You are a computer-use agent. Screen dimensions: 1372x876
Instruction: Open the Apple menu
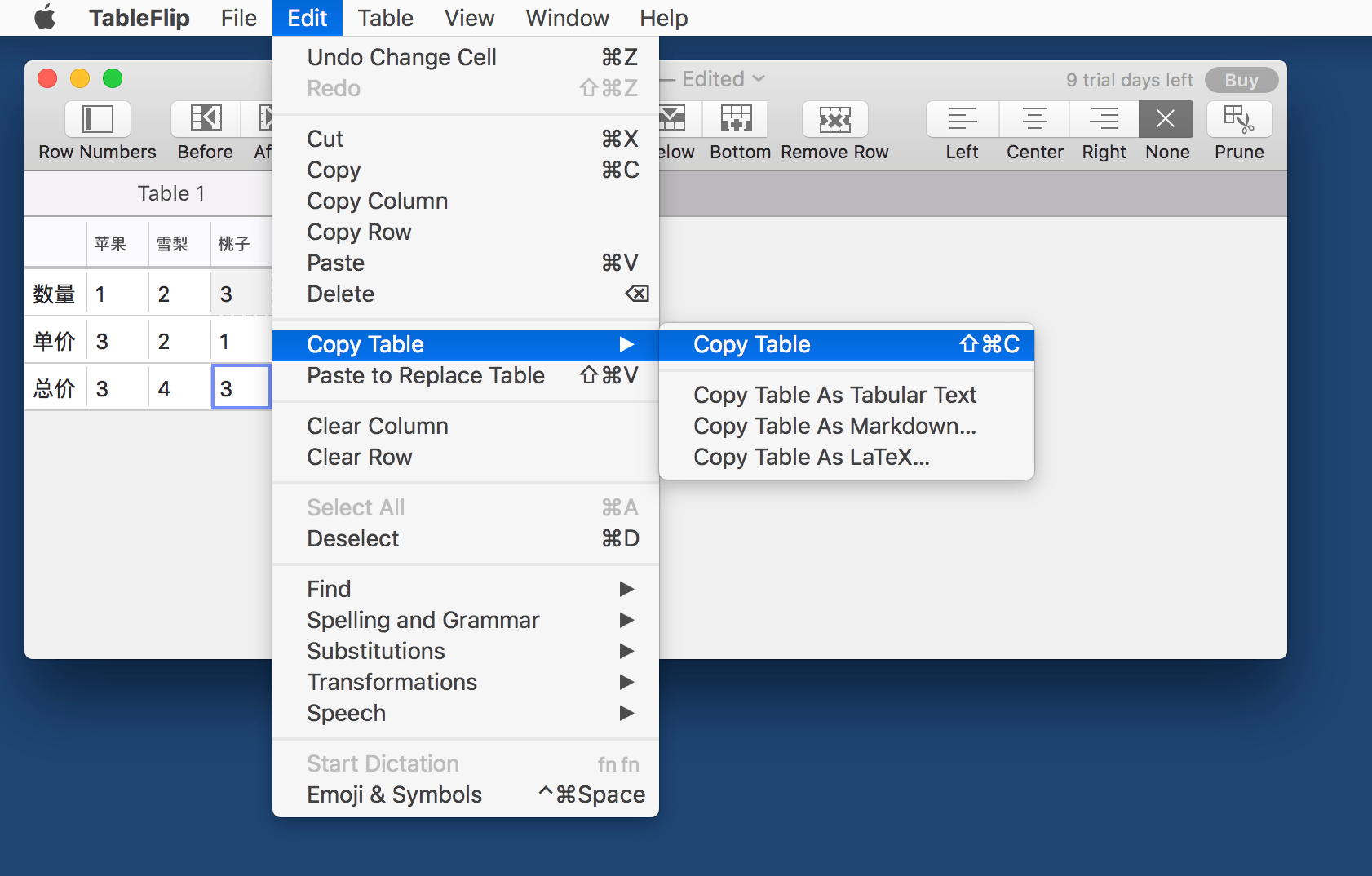pyautogui.click(x=45, y=18)
